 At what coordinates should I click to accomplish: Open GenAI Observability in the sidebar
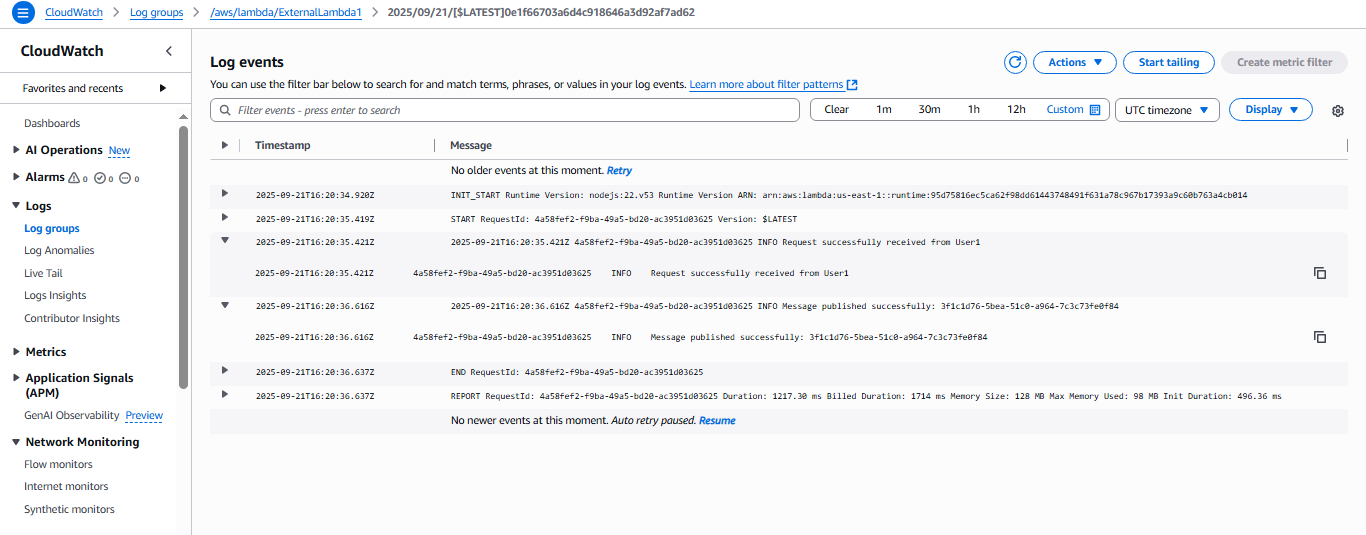(x=72, y=416)
